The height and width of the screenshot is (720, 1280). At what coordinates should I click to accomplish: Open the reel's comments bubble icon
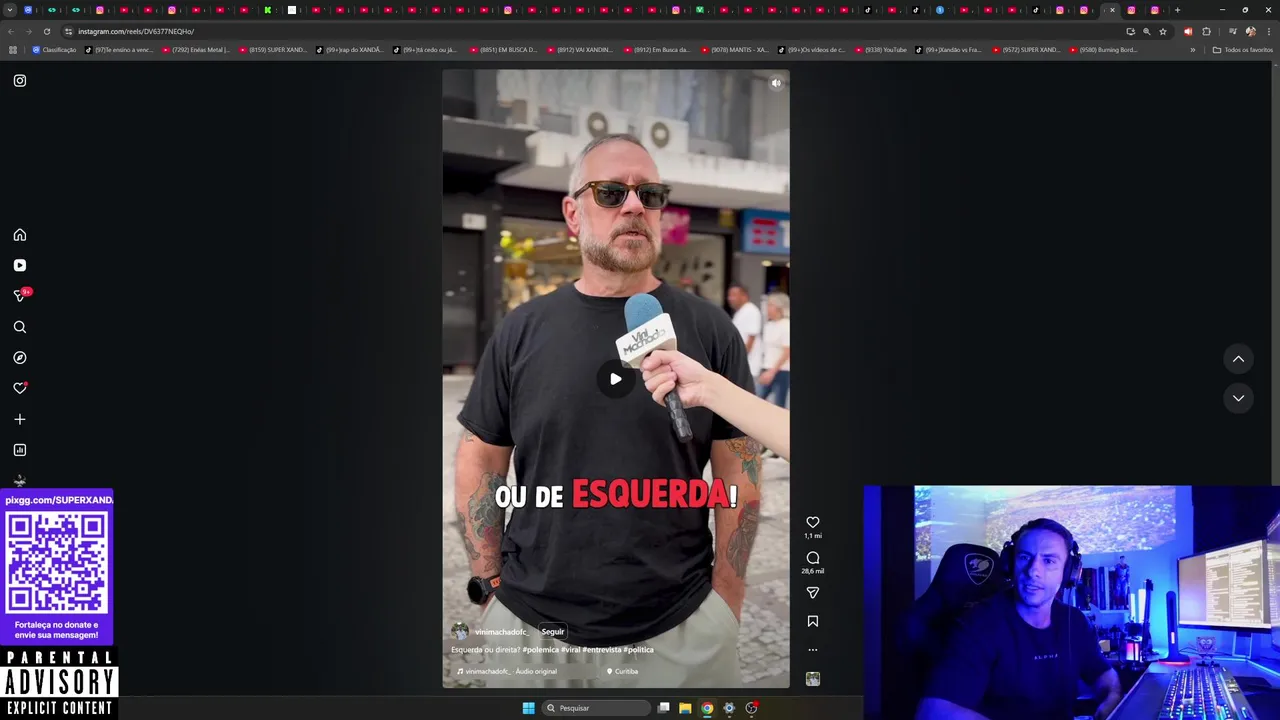point(813,558)
